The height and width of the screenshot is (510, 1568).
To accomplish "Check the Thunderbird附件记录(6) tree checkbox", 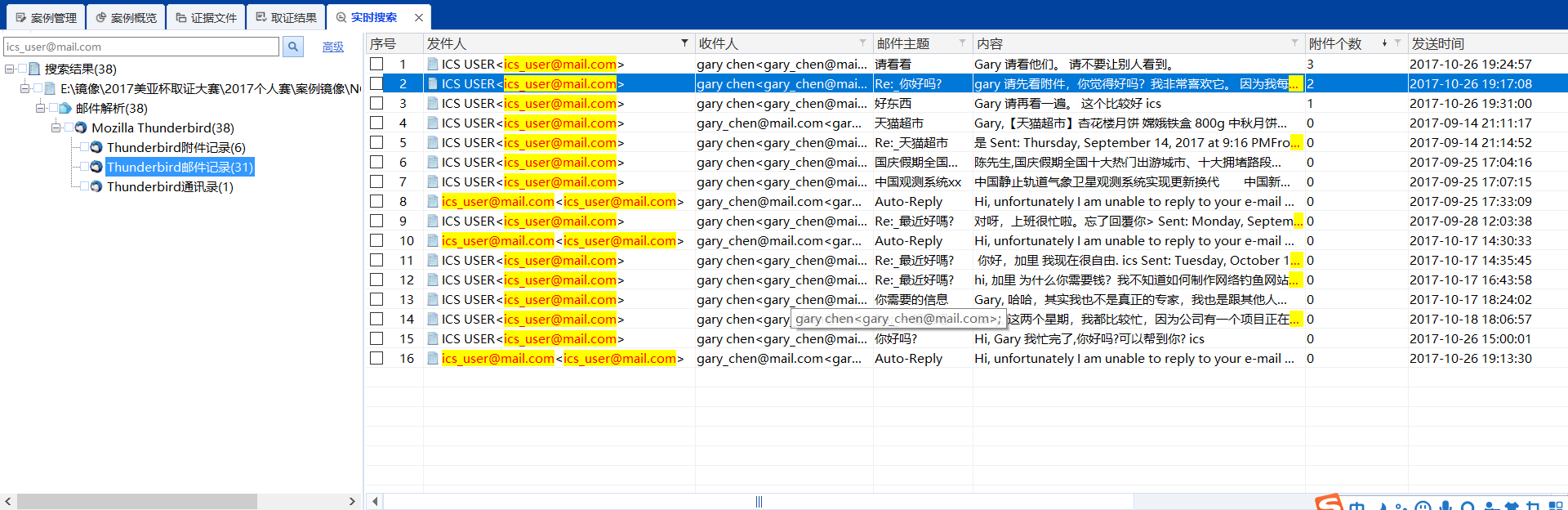I will tap(84, 147).
